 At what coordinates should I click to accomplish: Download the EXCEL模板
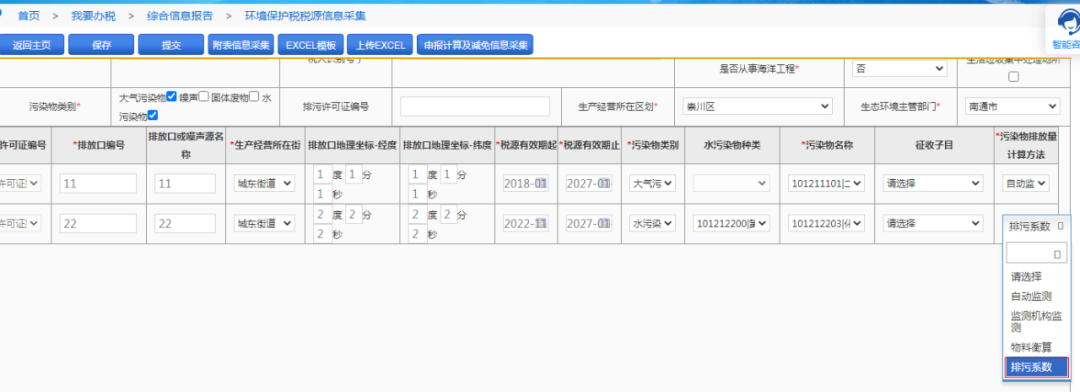311,45
